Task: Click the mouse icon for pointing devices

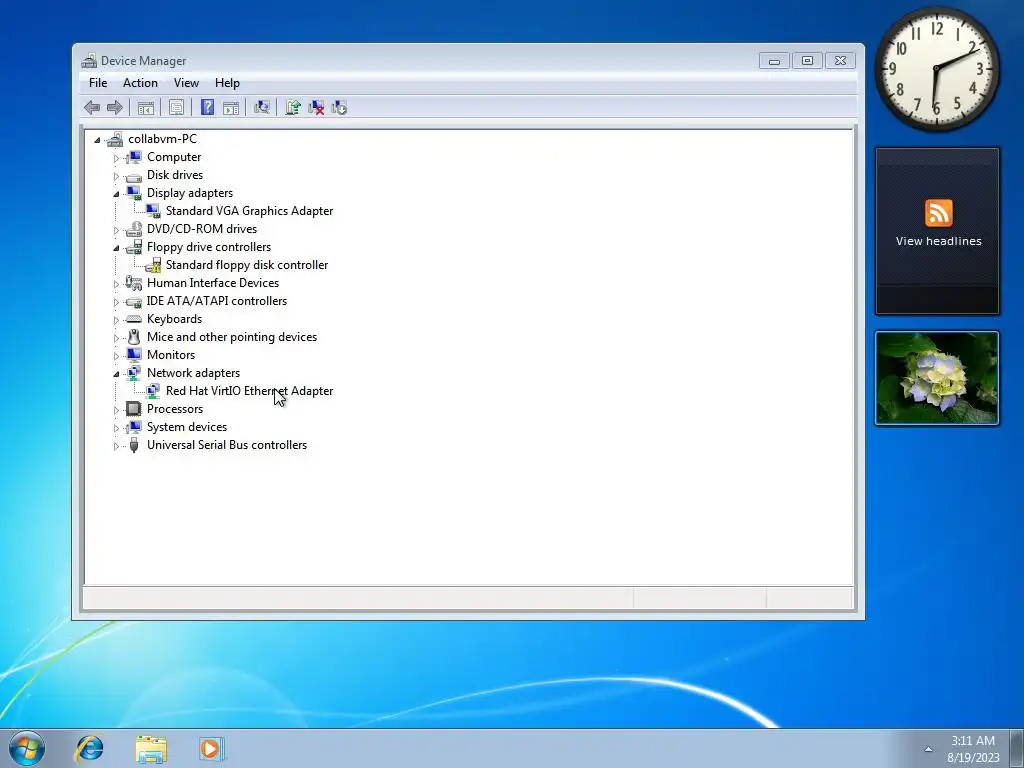Action: click(134, 337)
